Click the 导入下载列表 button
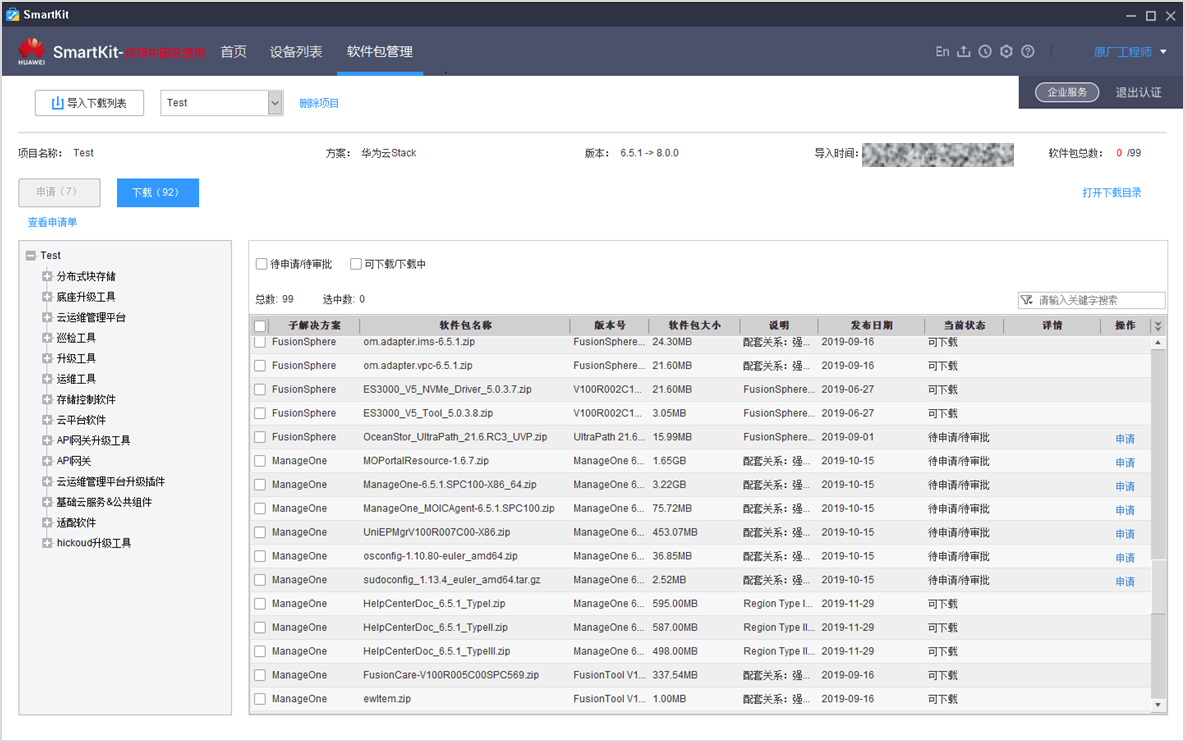 89,103
